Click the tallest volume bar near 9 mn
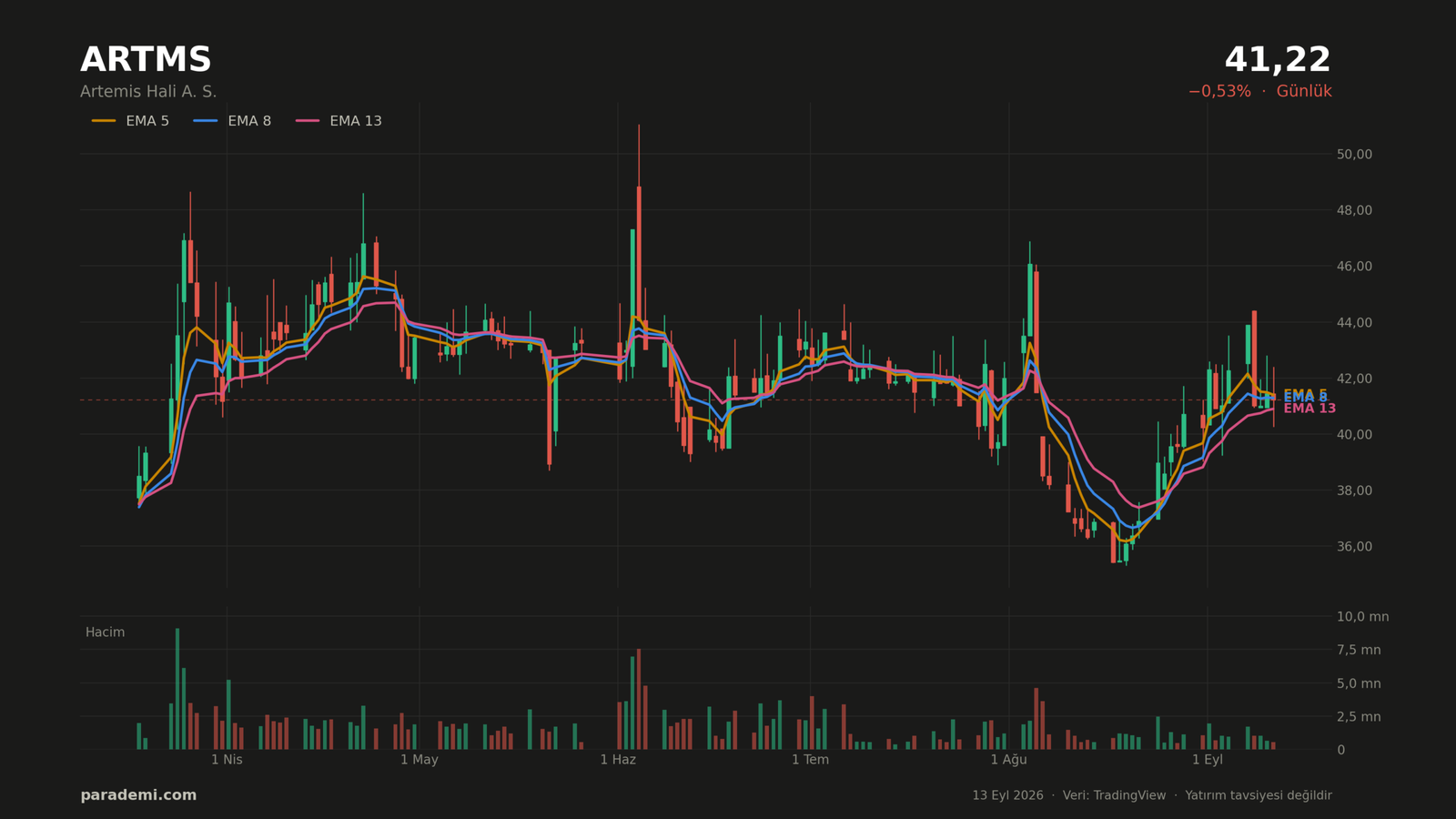Screen dimensions: 1456x819 click(x=177, y=689)
